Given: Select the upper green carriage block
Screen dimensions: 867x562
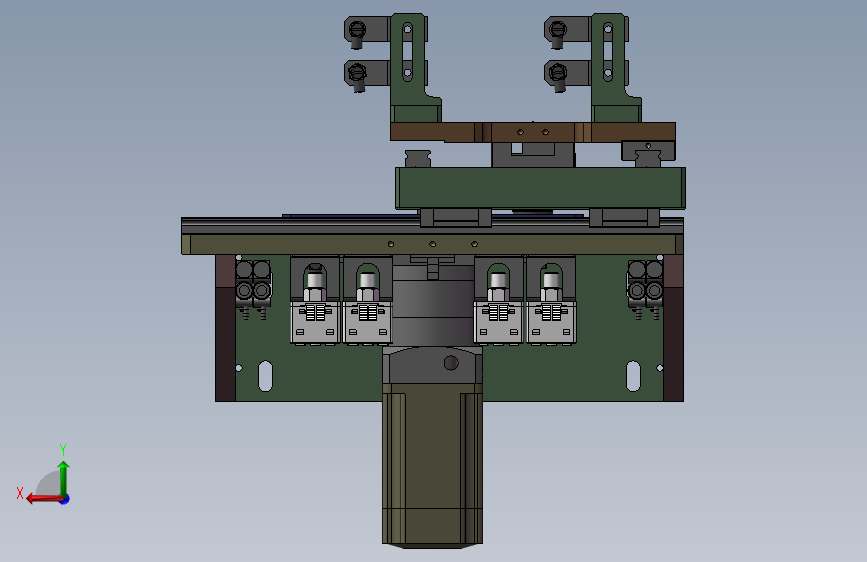Looking at the screenshot, I should 540,188.
